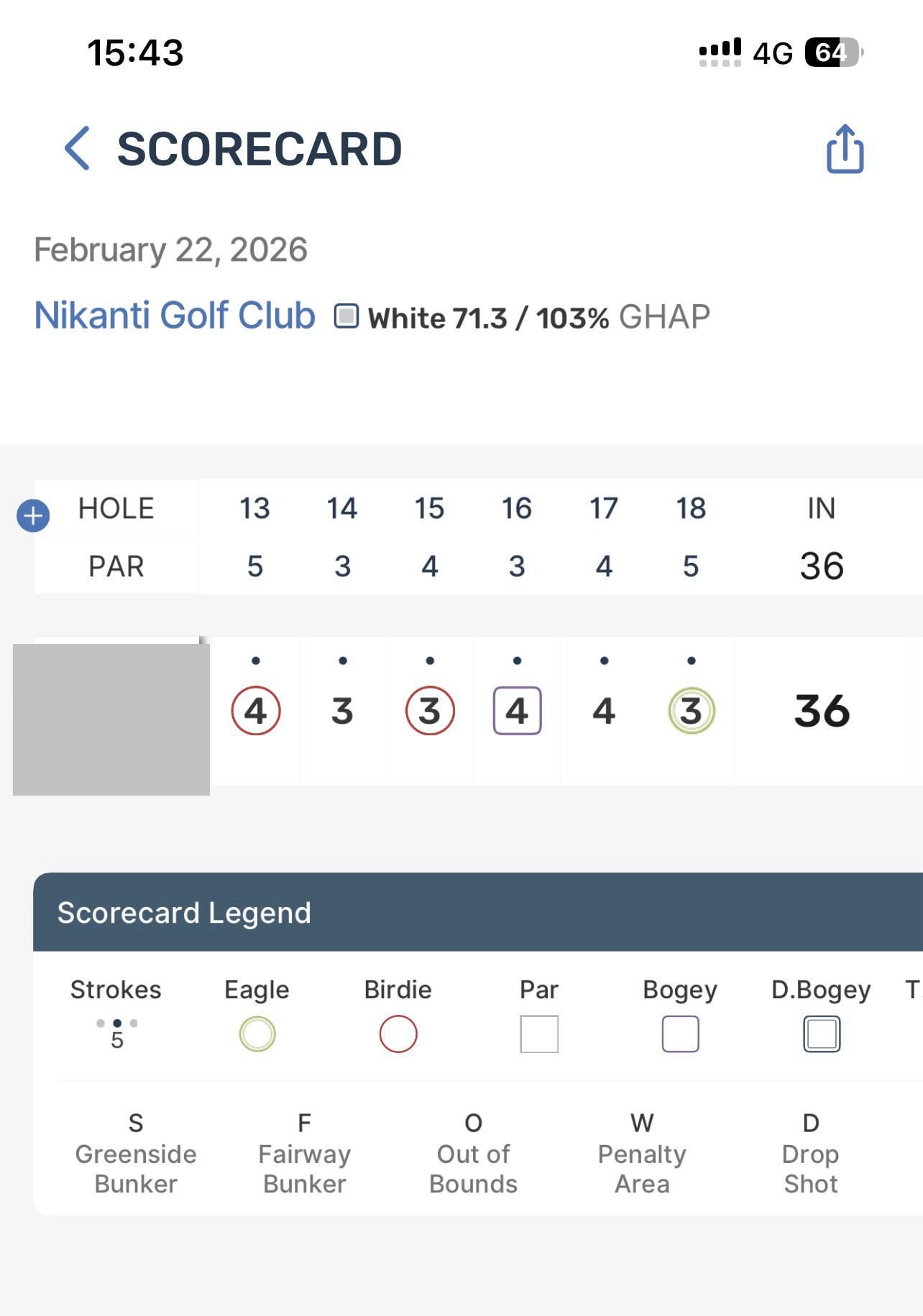This screenshot has width=923, height=1316.
Task: Tap the par score 3 on hole 14
Action: pos(342,711)
